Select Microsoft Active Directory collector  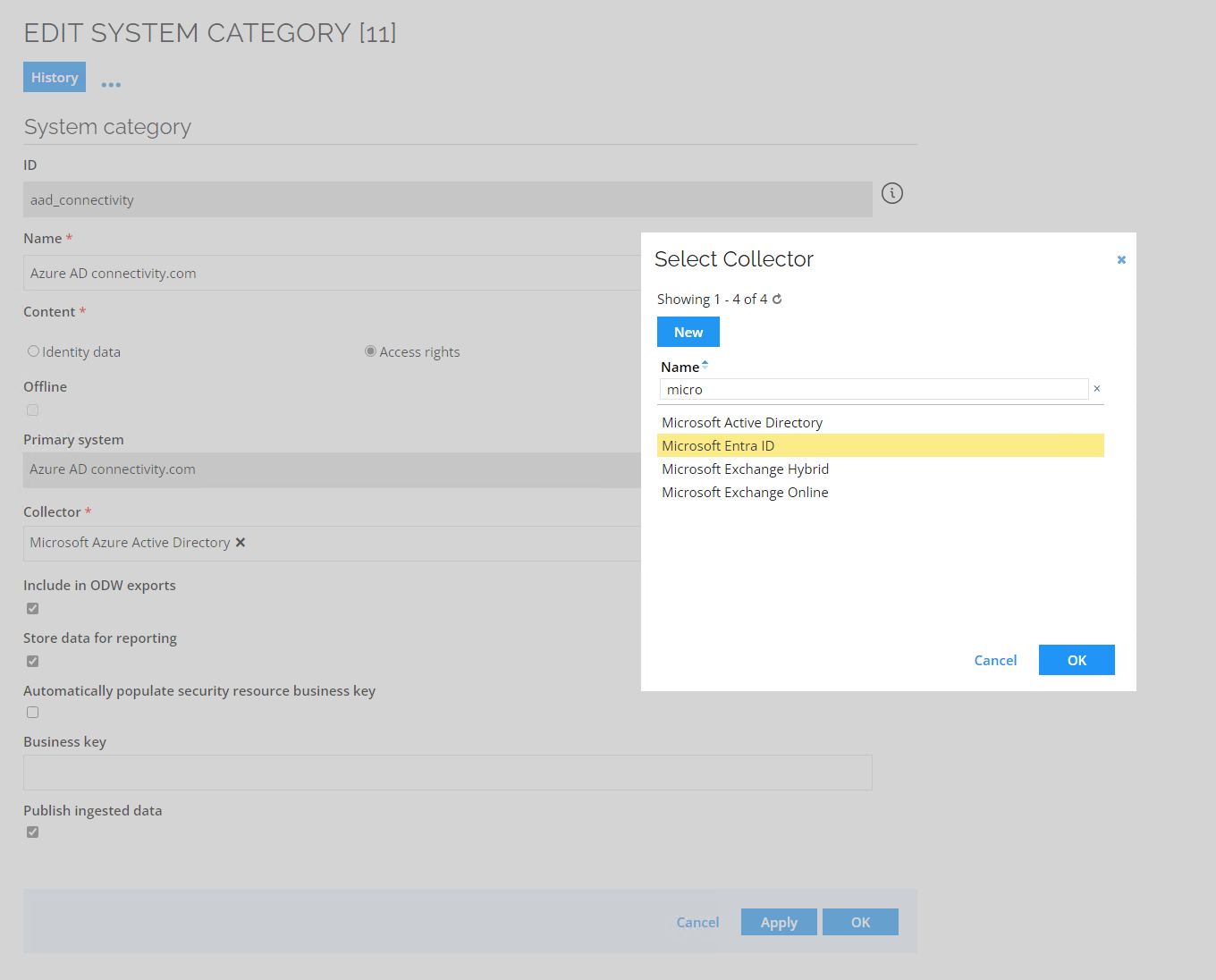[881, 422]
